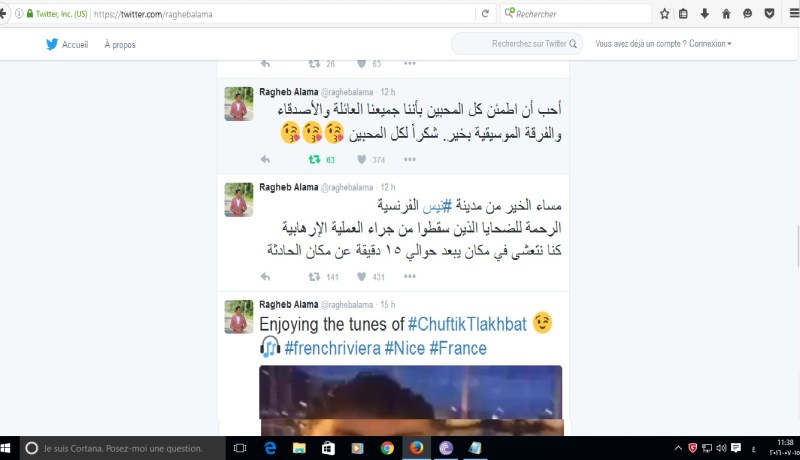Expand the Connexion login dropdown
Image resolution: width=800 pixels, height=460 pixels.
(710, 44)
